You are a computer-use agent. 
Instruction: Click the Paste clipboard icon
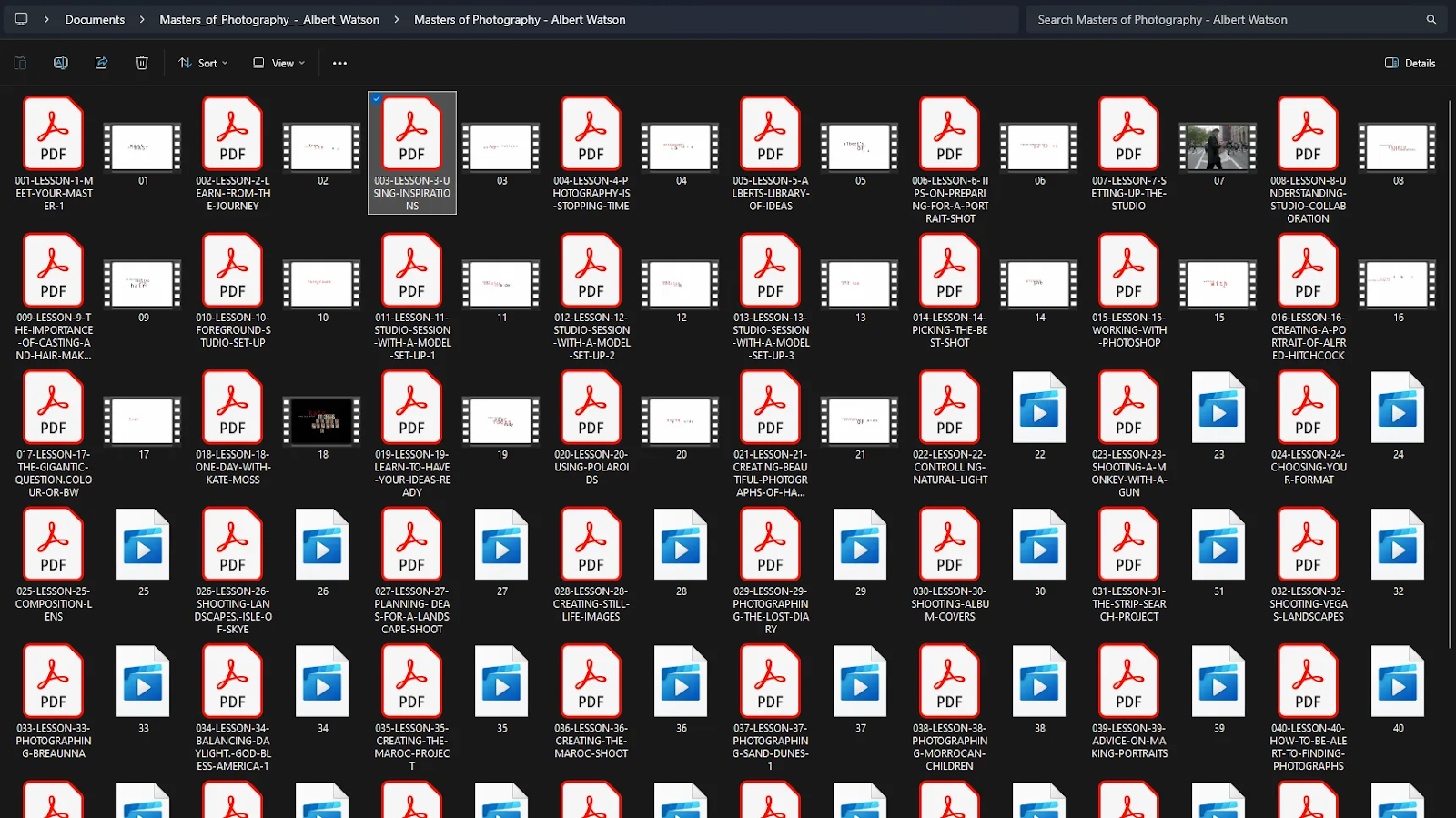point(20,63)
